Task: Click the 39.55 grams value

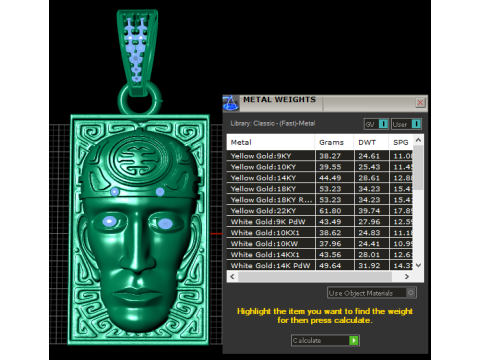Action: 330,167
